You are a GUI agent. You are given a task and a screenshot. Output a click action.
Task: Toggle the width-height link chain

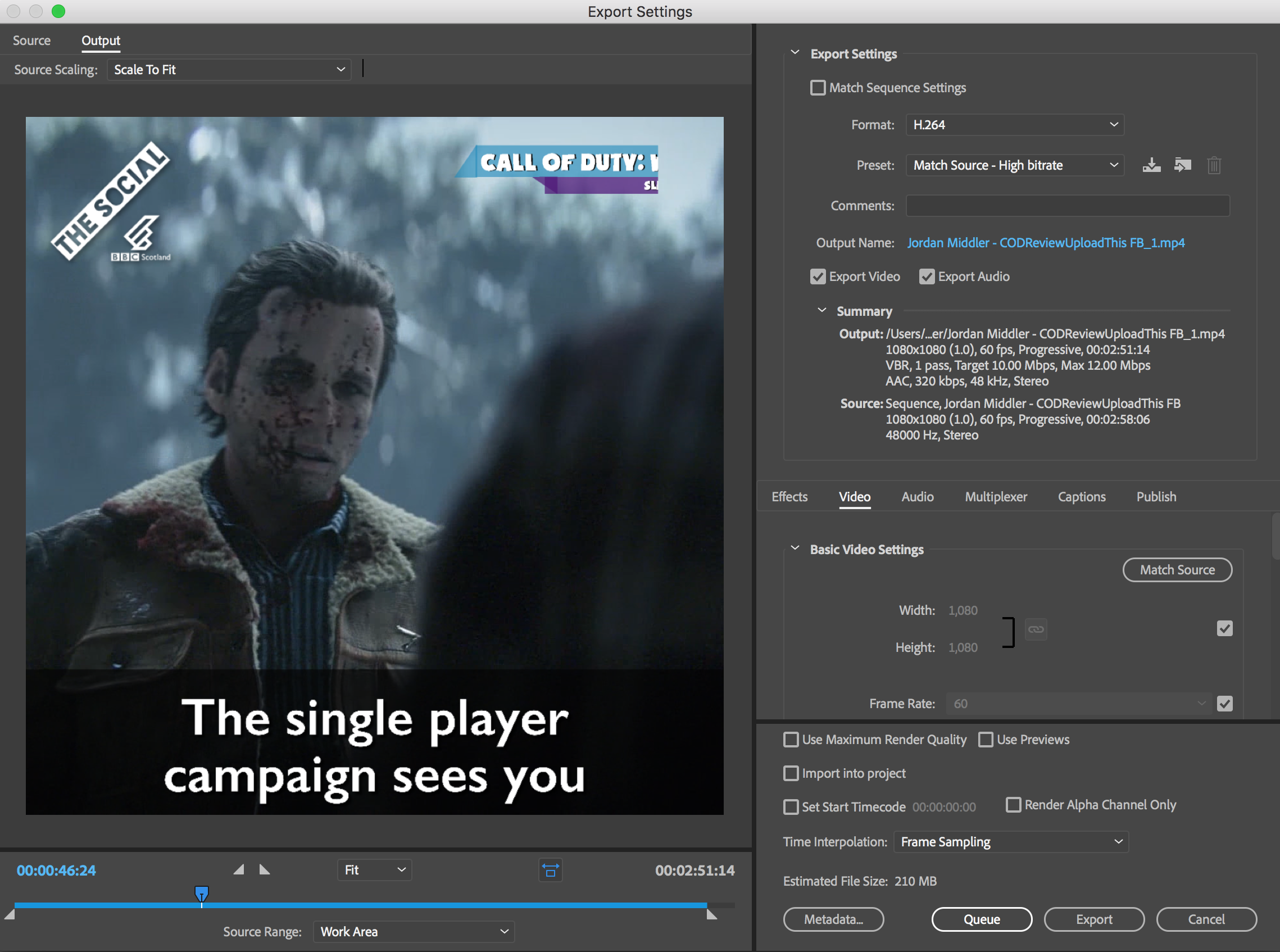click(1035, 629)
